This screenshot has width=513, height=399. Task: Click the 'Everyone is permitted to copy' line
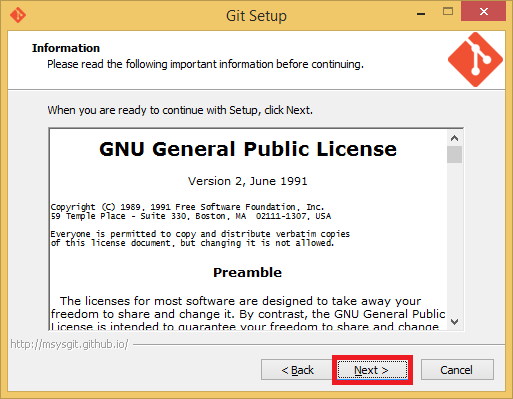(x=200, y=234)
